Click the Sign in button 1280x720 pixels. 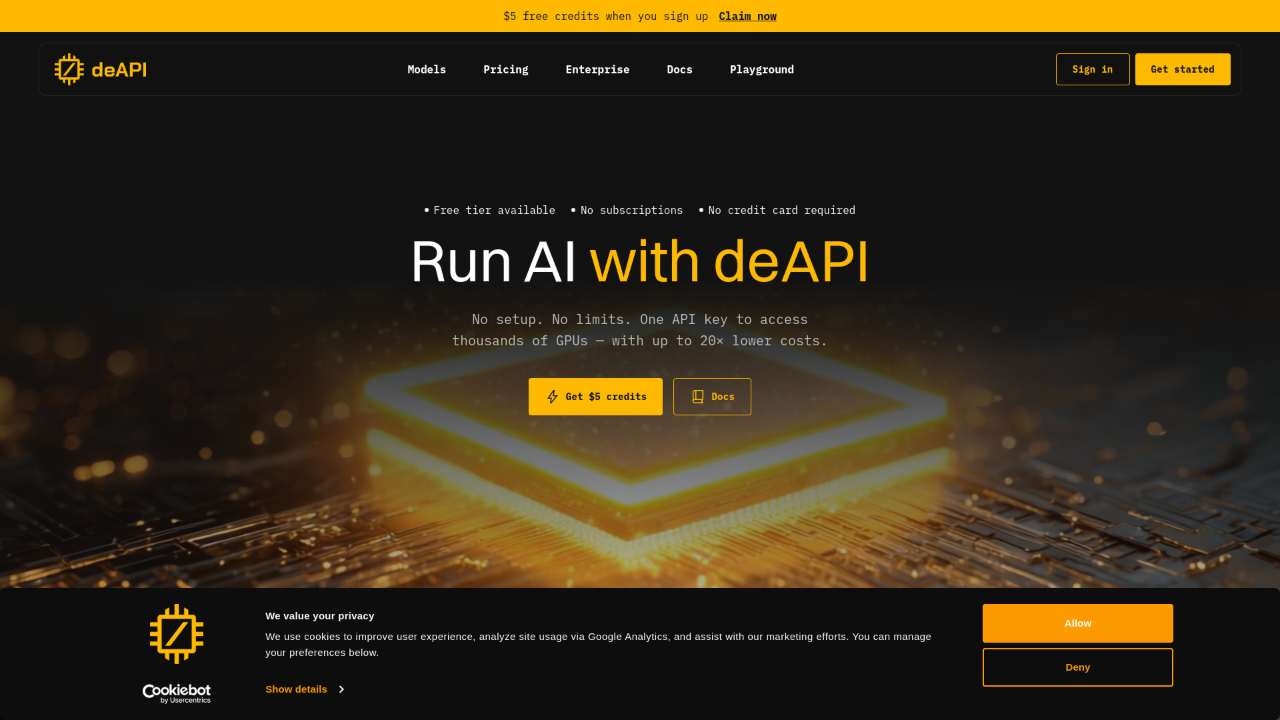(x=1093, y=69)
